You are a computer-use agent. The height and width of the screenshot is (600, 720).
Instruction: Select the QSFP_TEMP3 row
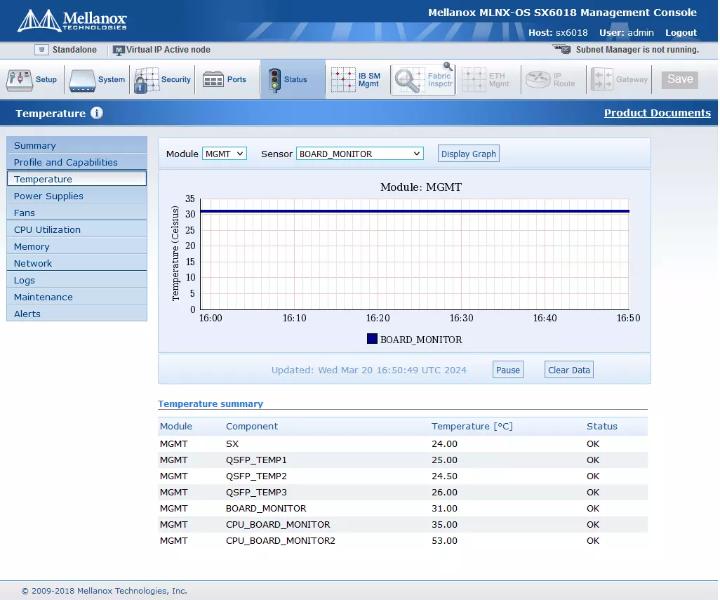(x=403, y=492)
